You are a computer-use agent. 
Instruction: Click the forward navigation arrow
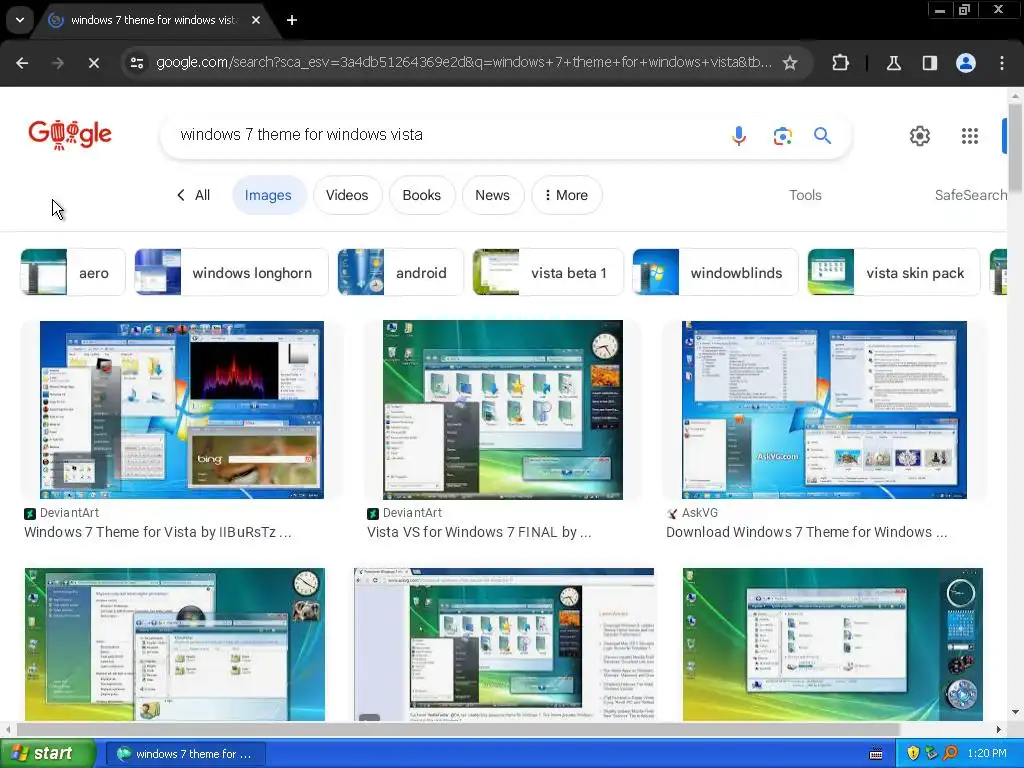click(57, 63)
